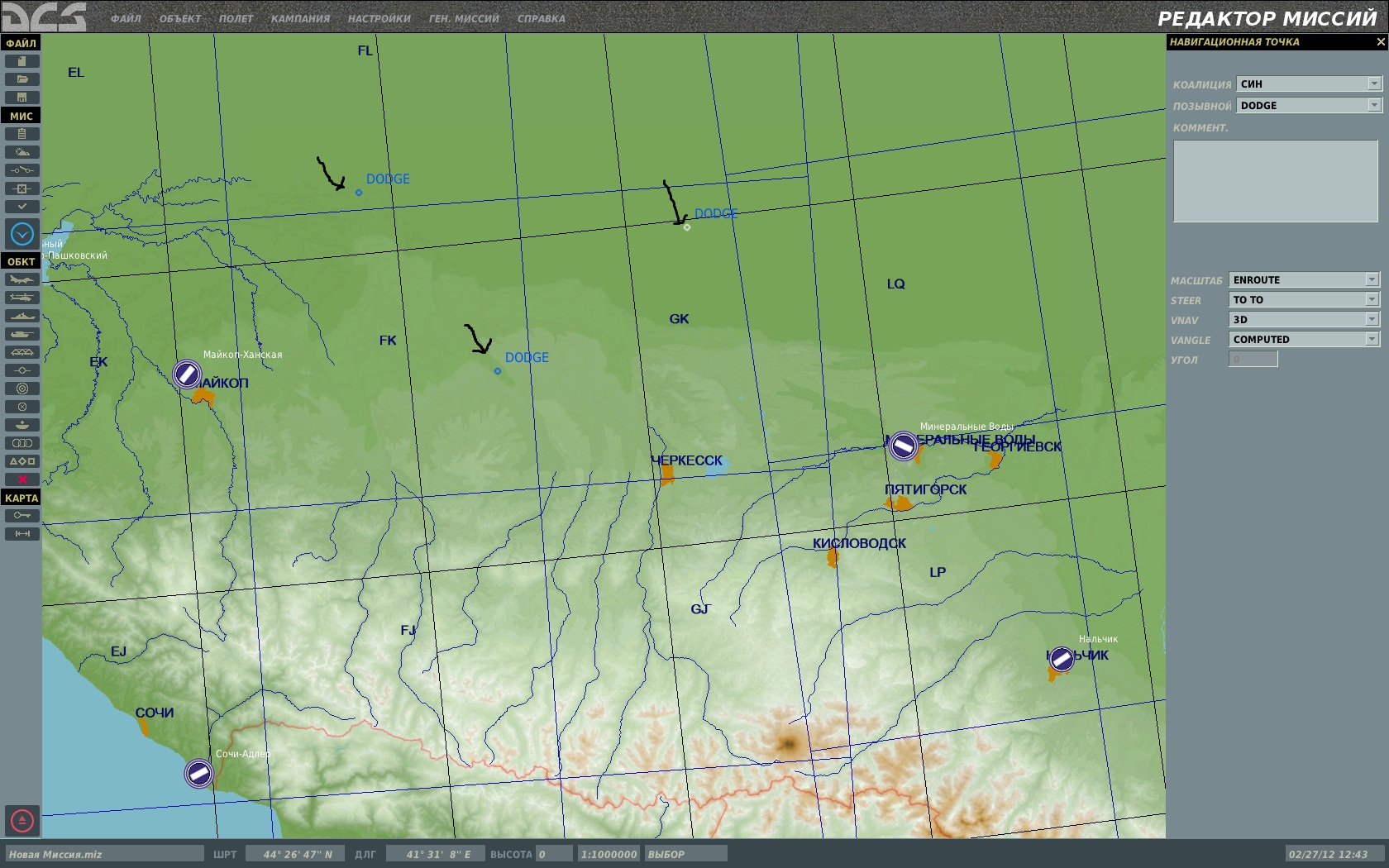
Task: Click the blue round fly mission button
Action: [x=22, y=235]
